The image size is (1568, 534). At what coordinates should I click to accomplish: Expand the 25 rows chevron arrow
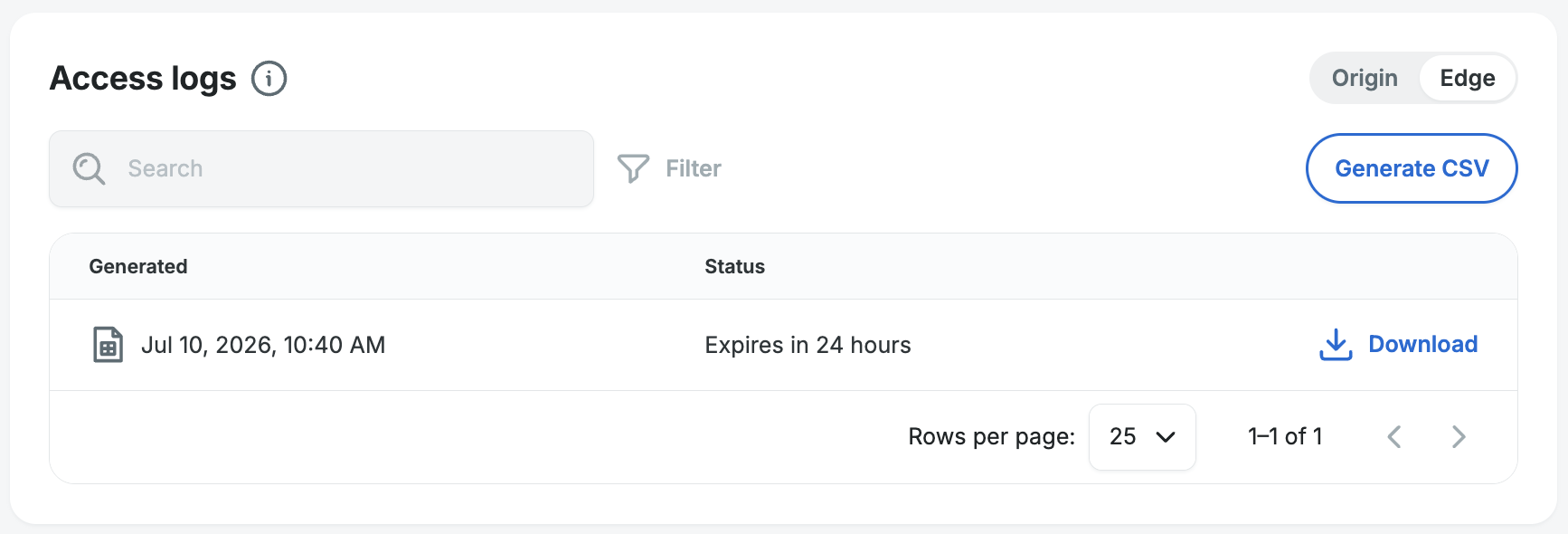[x=1166, y=437]
